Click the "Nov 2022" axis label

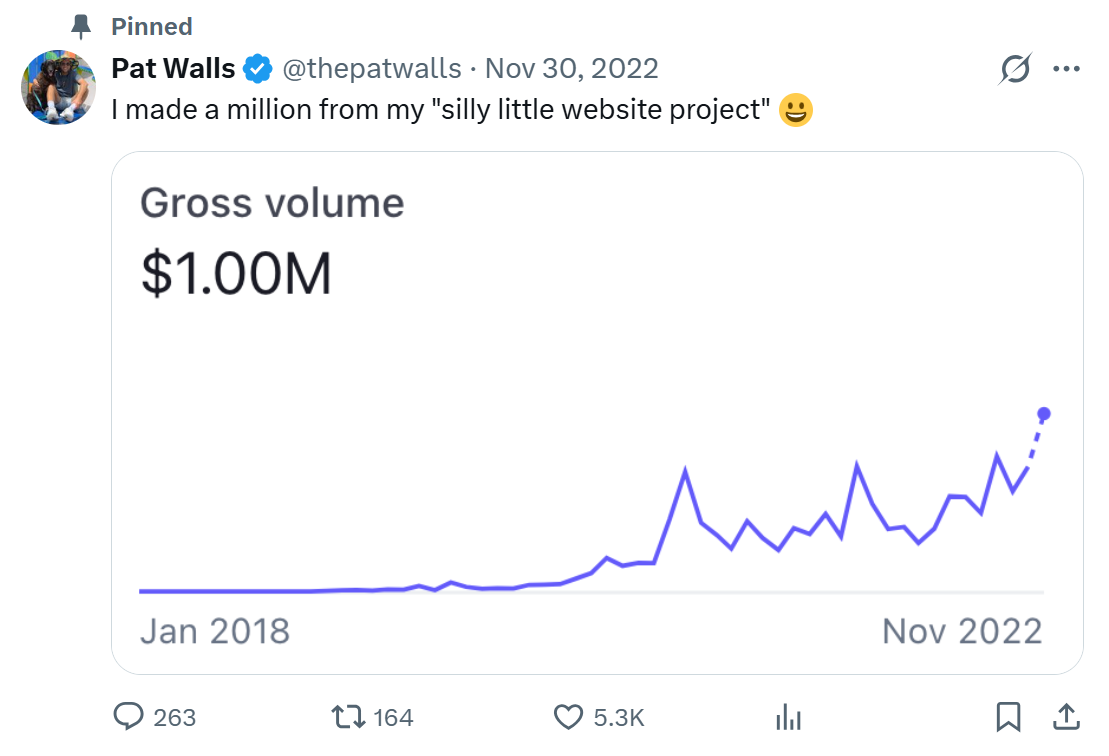962,631
